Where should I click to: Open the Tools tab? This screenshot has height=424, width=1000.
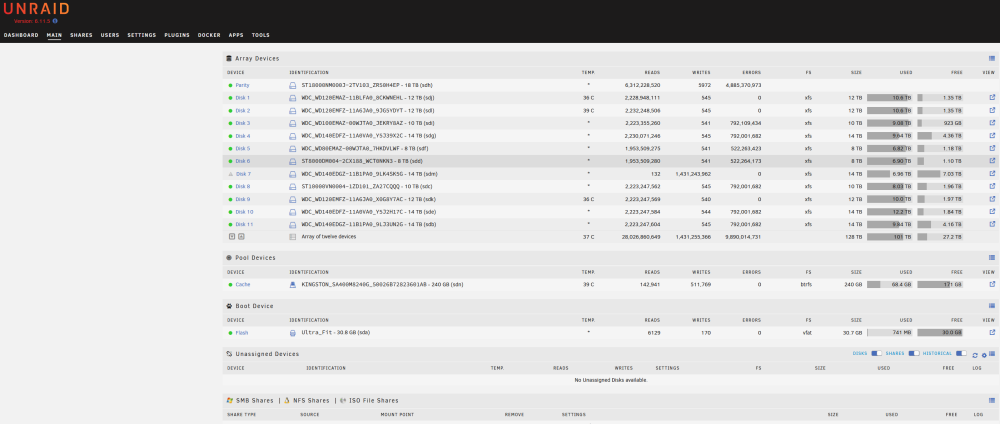(x=260, y=35)
